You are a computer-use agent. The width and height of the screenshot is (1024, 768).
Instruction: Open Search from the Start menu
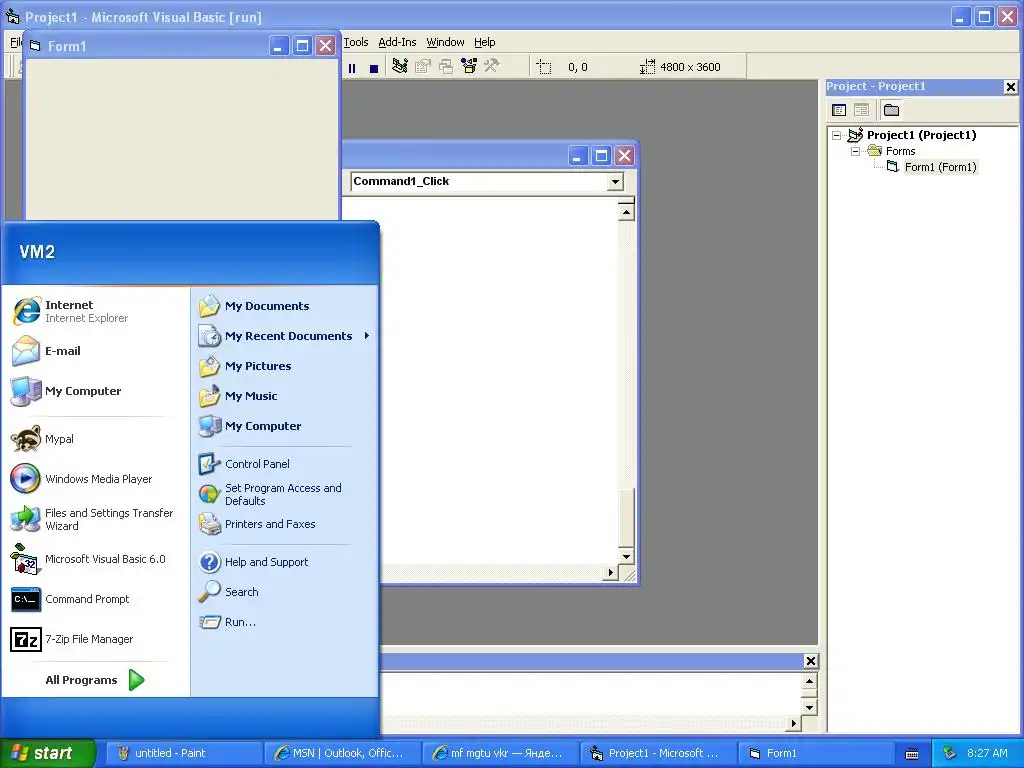click(285, 592)
